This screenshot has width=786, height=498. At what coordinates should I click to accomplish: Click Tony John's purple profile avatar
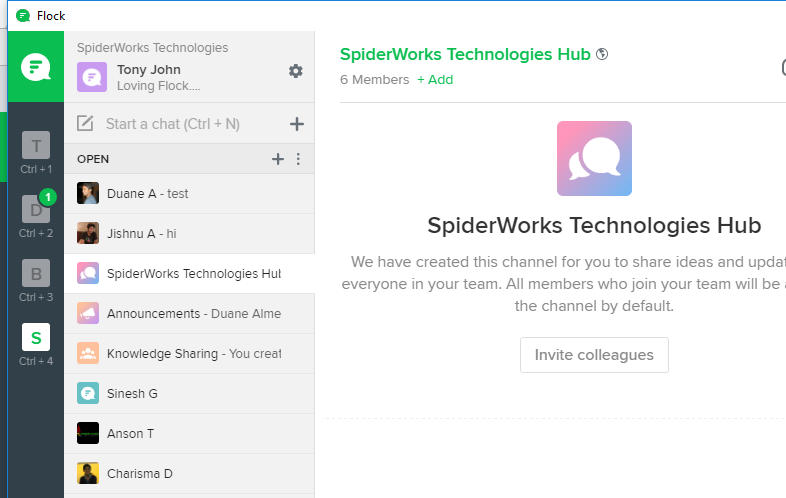click(92, 77)
